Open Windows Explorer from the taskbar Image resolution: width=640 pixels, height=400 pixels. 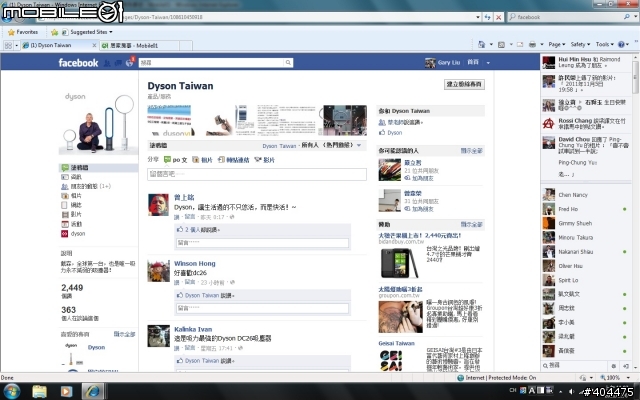tap(40, 391)
